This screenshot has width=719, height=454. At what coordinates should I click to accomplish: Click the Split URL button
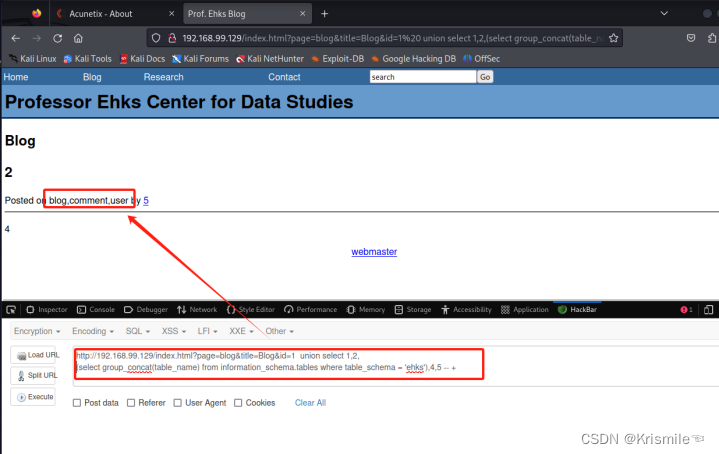click(x=33, y=376)
